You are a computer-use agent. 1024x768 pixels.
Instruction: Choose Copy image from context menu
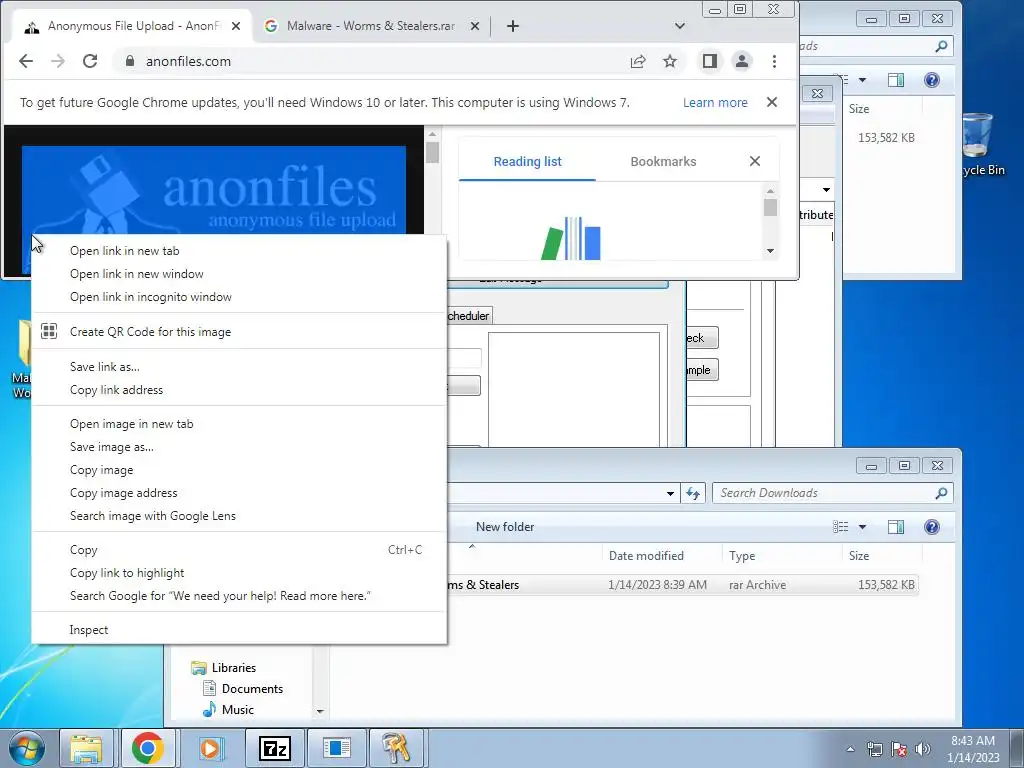coord(239,470)
